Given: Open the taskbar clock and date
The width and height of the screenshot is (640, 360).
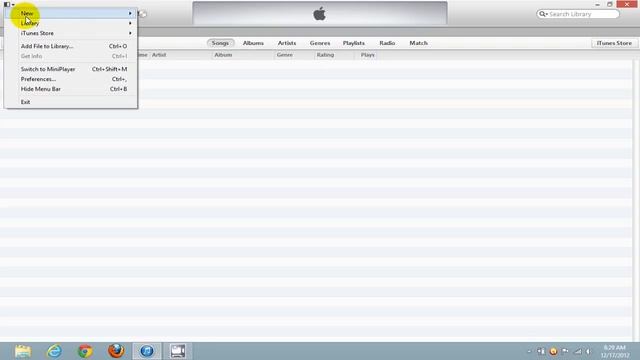Looking at the screenshot, I should 615,351.
